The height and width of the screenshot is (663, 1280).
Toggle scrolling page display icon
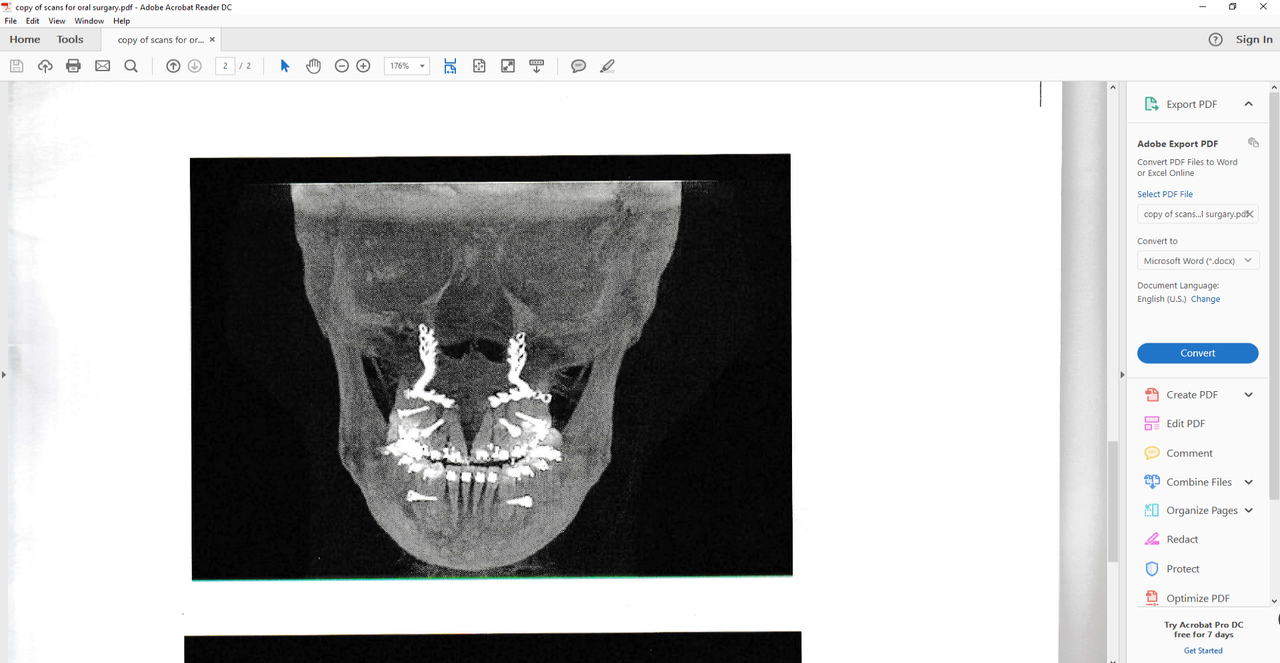(x=450, y=66)
